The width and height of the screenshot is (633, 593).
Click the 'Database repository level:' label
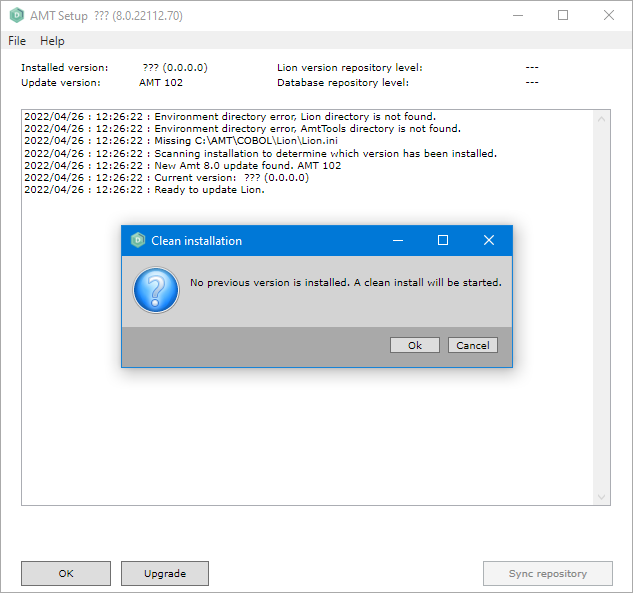(343, 82)
